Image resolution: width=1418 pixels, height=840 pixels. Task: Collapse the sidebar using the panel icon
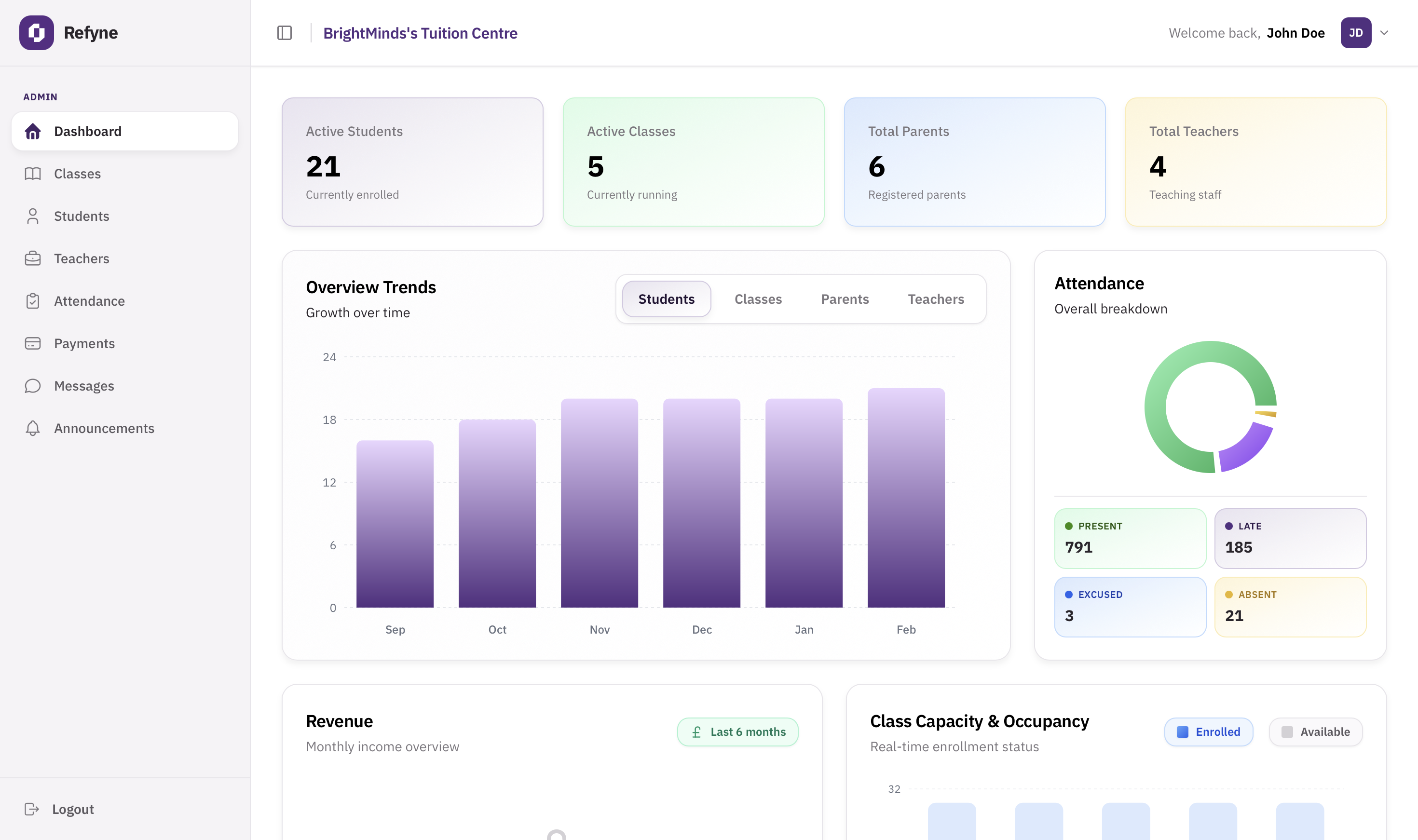click(x=284, y=33)
